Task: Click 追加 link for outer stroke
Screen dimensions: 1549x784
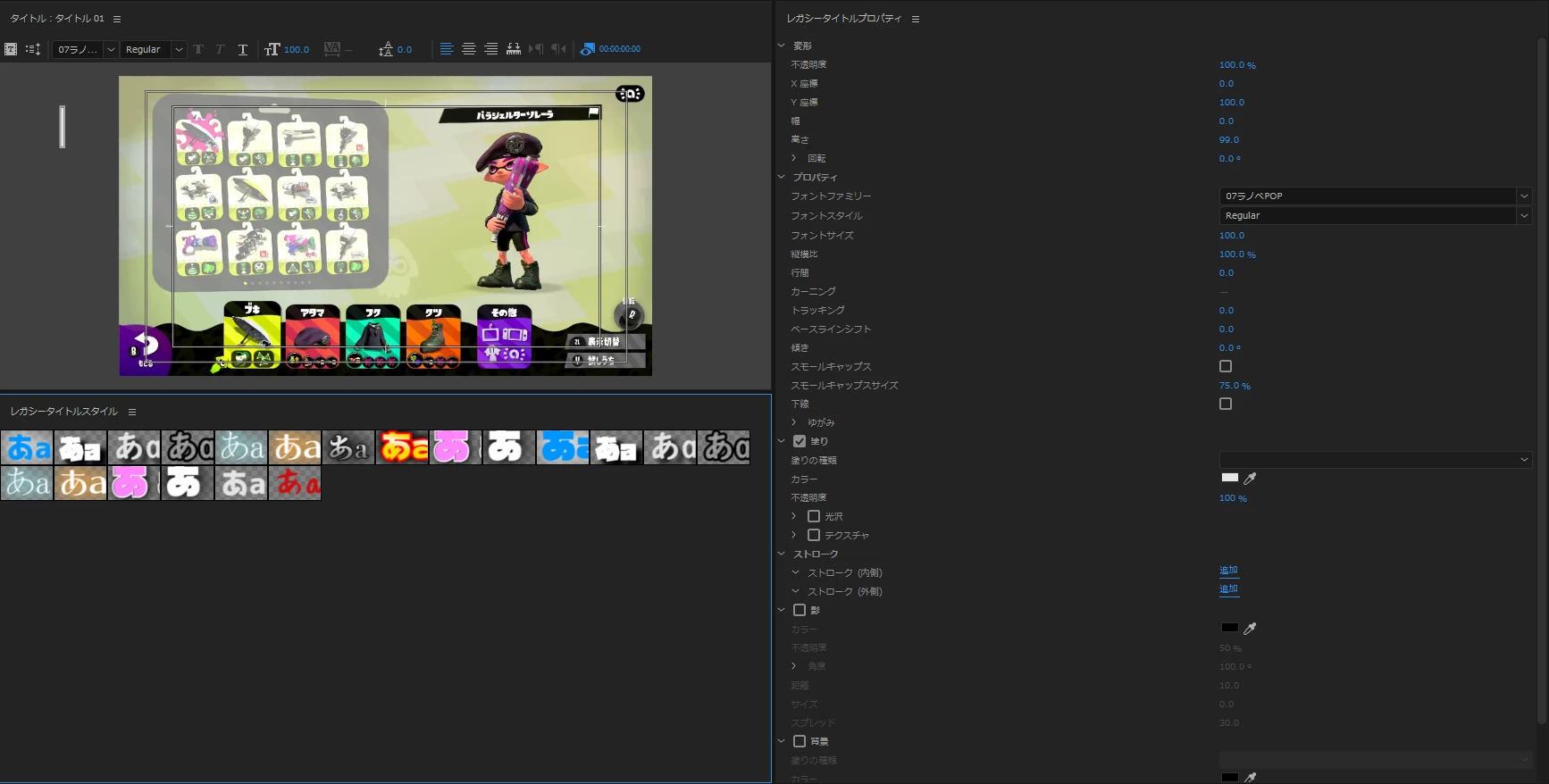Action: [x=1228, y=589]
